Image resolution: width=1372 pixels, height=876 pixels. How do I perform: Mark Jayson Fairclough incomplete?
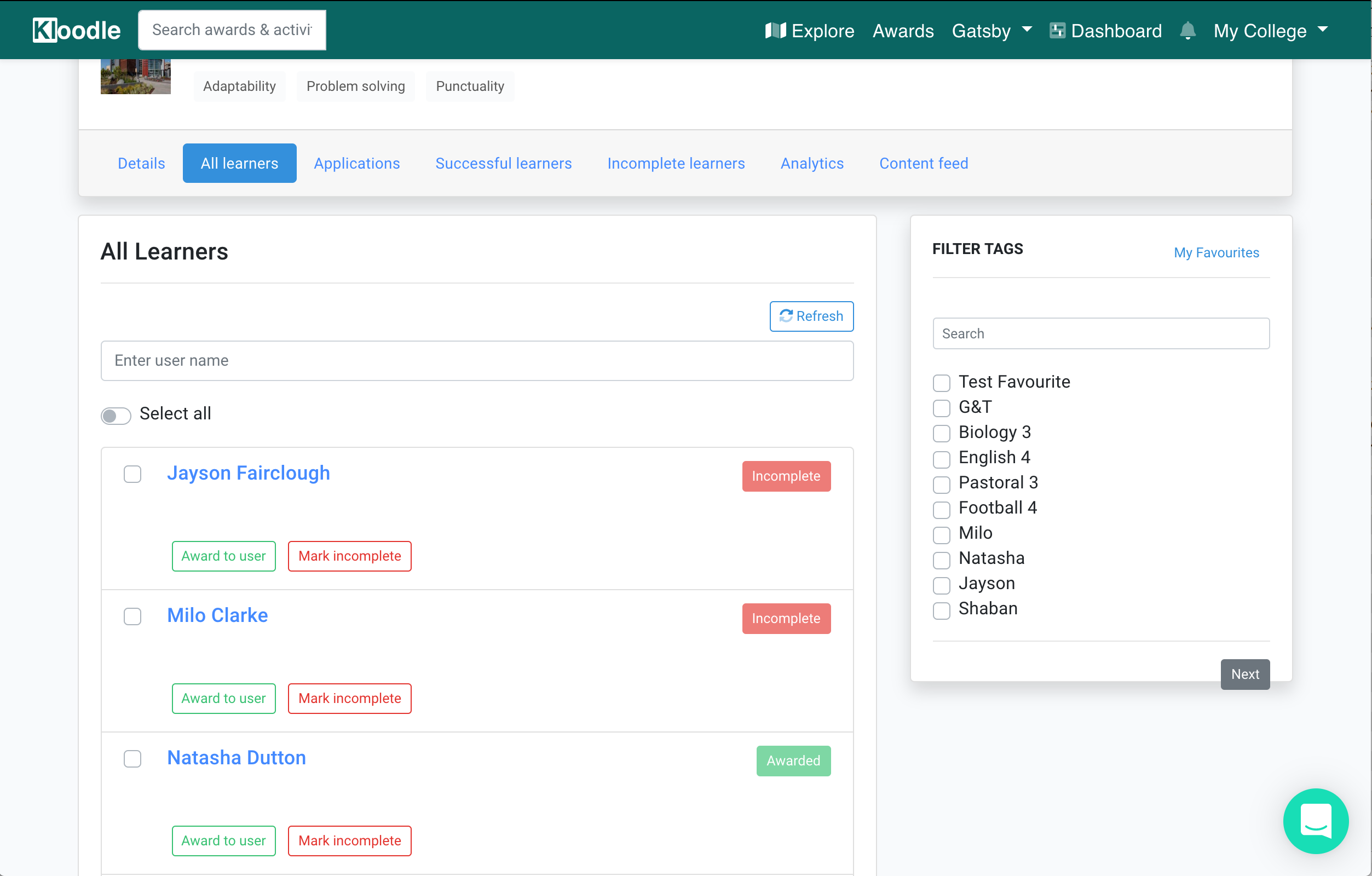(x=349, y=556)
